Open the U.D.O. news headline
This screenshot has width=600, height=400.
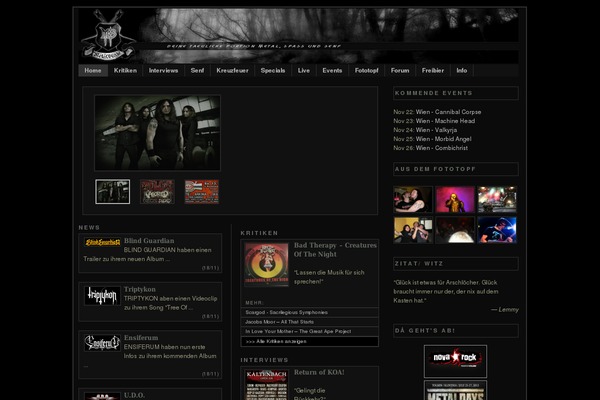[x=134, y=395]
